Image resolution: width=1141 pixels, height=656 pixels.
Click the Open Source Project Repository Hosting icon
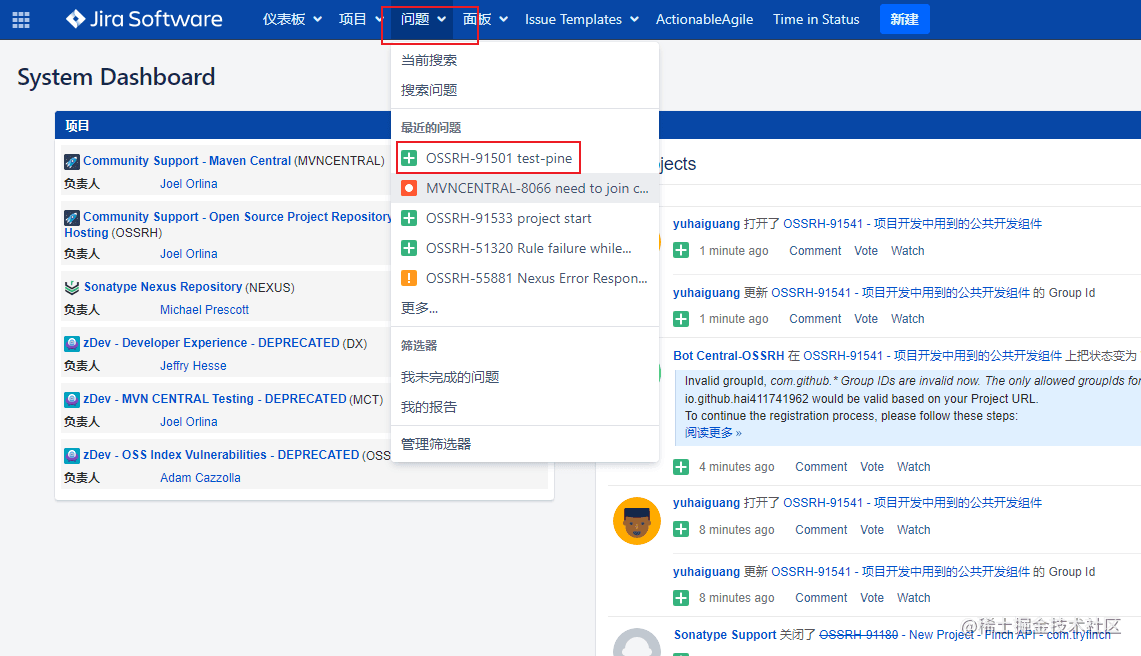tap(72, 218)
